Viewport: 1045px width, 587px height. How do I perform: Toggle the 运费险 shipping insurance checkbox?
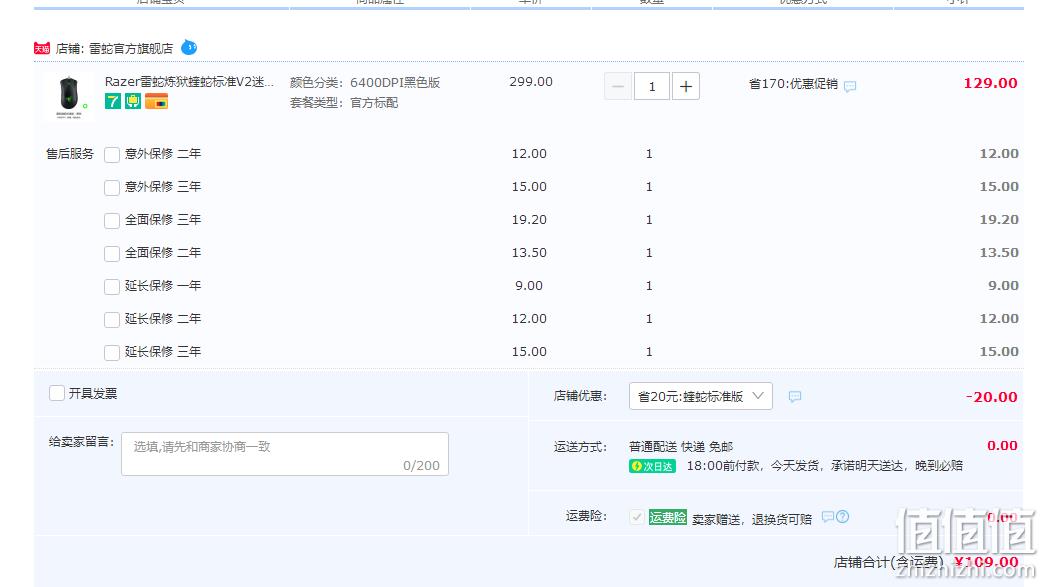(x=636, y=517)
